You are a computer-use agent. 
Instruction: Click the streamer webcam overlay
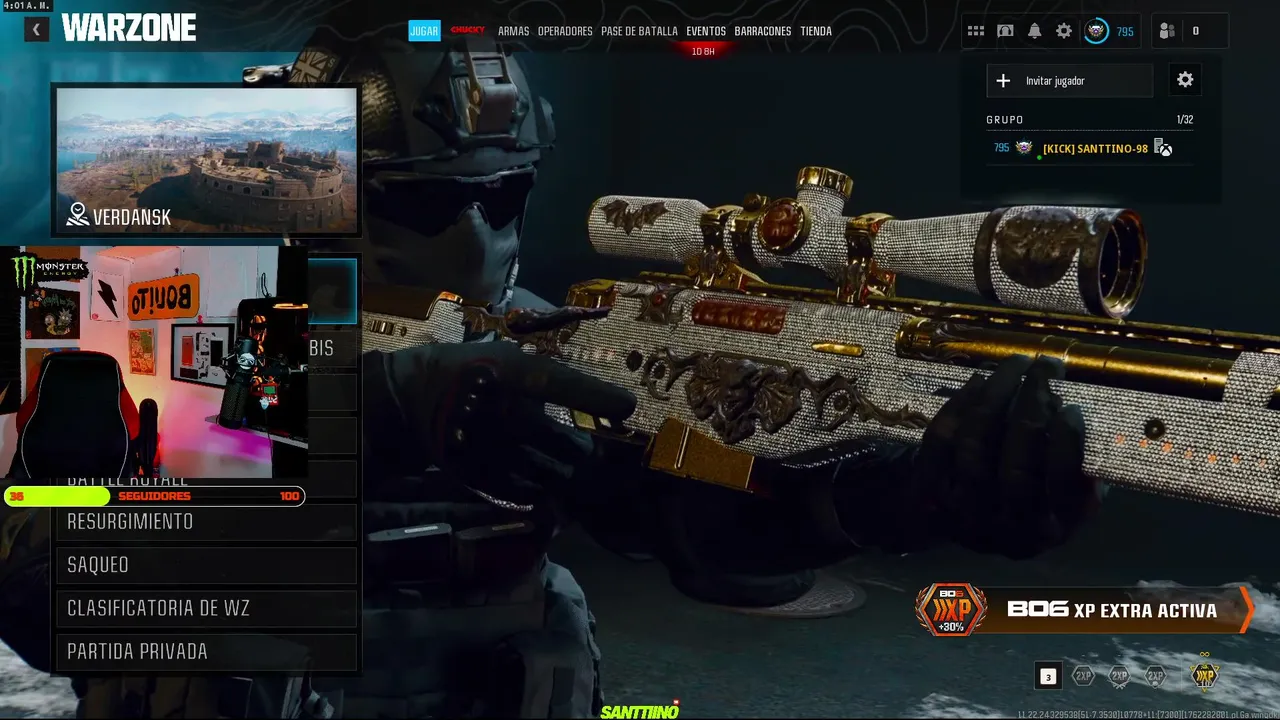[x=154, y=362]
